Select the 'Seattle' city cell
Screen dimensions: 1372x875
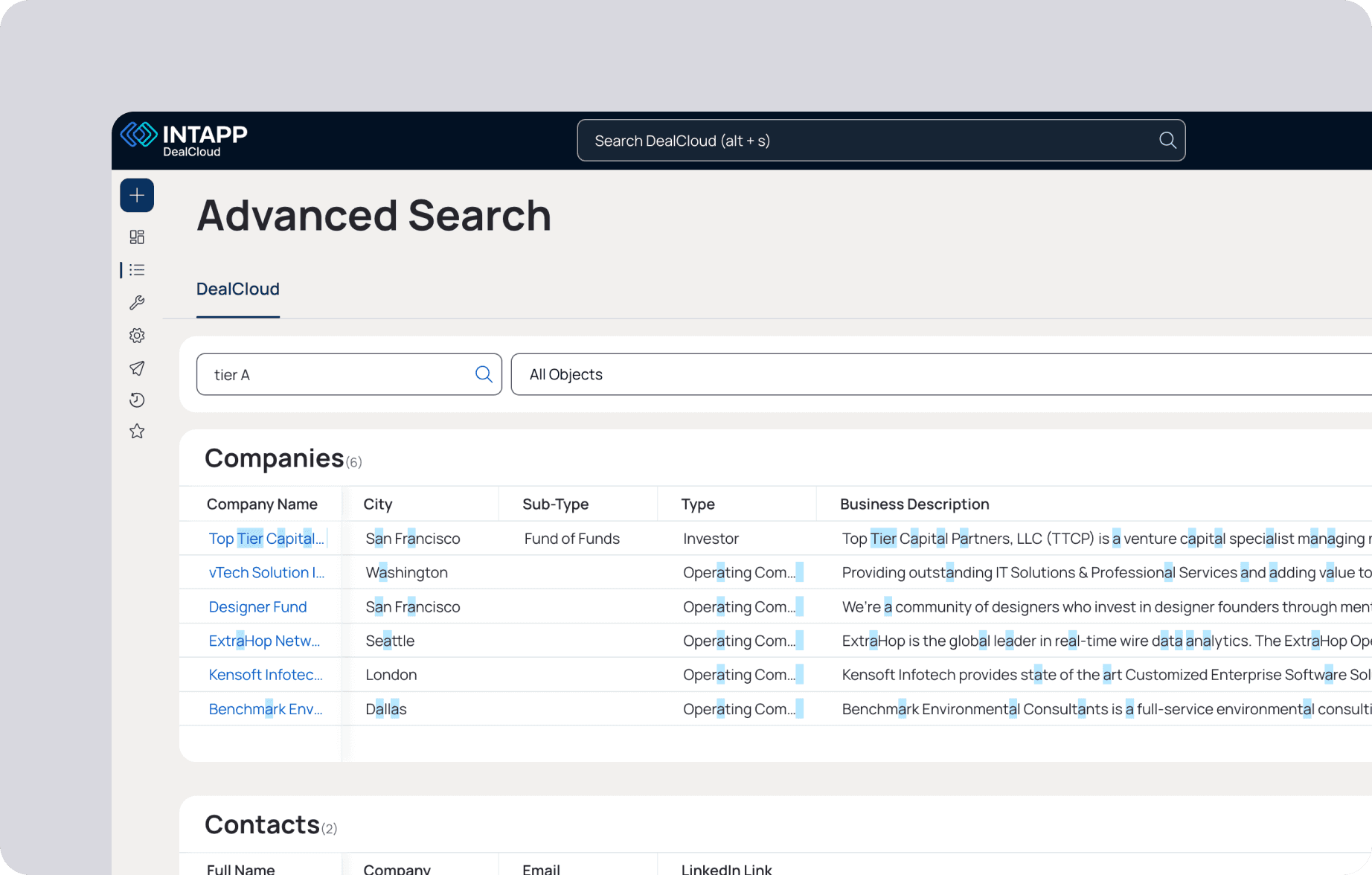[390, 641]
